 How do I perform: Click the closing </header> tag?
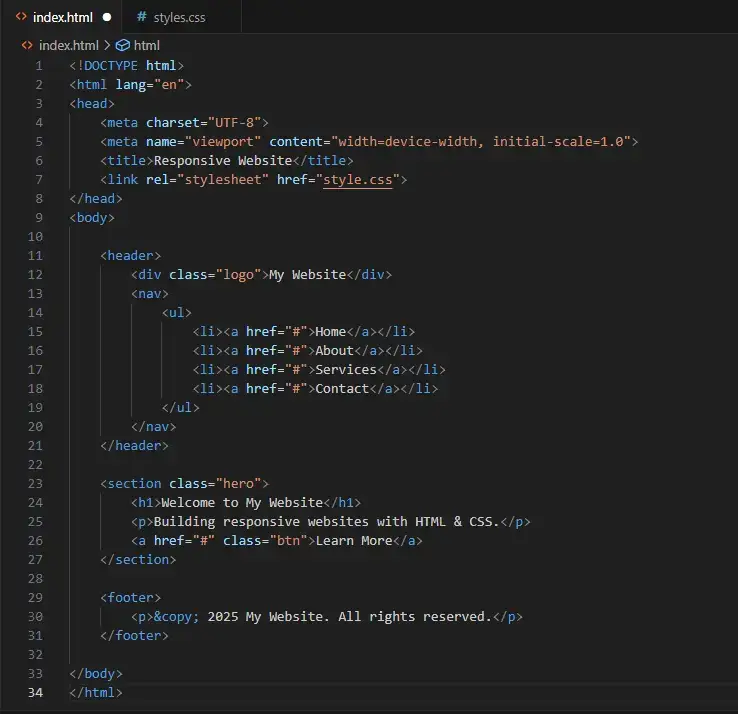[134, 446]
